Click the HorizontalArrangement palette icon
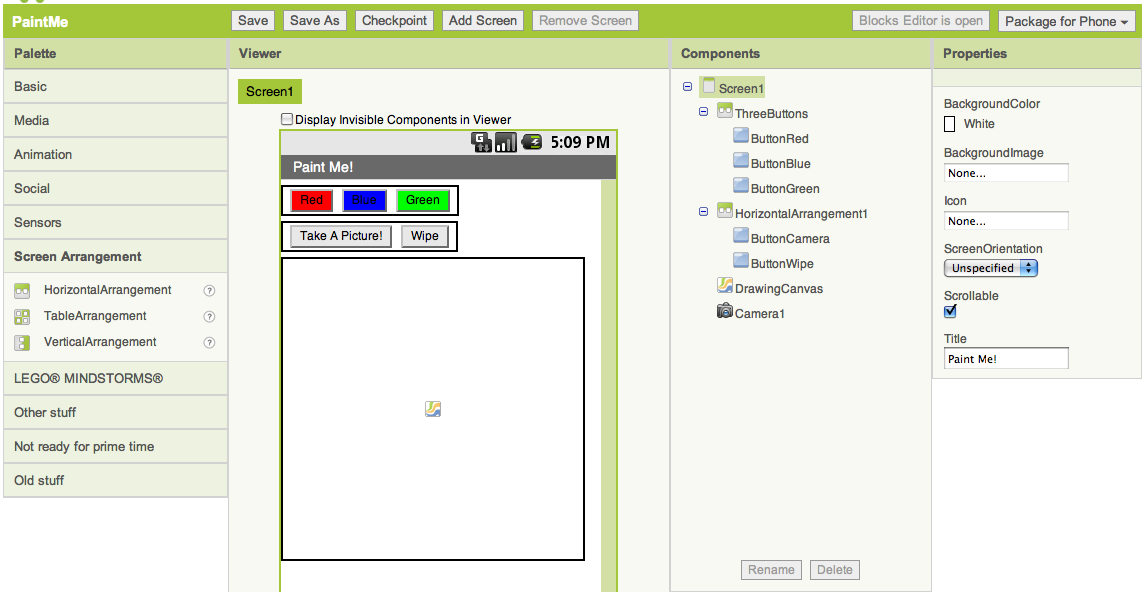The height and width of the screenshot is (592, 1144). coord(22,291)
